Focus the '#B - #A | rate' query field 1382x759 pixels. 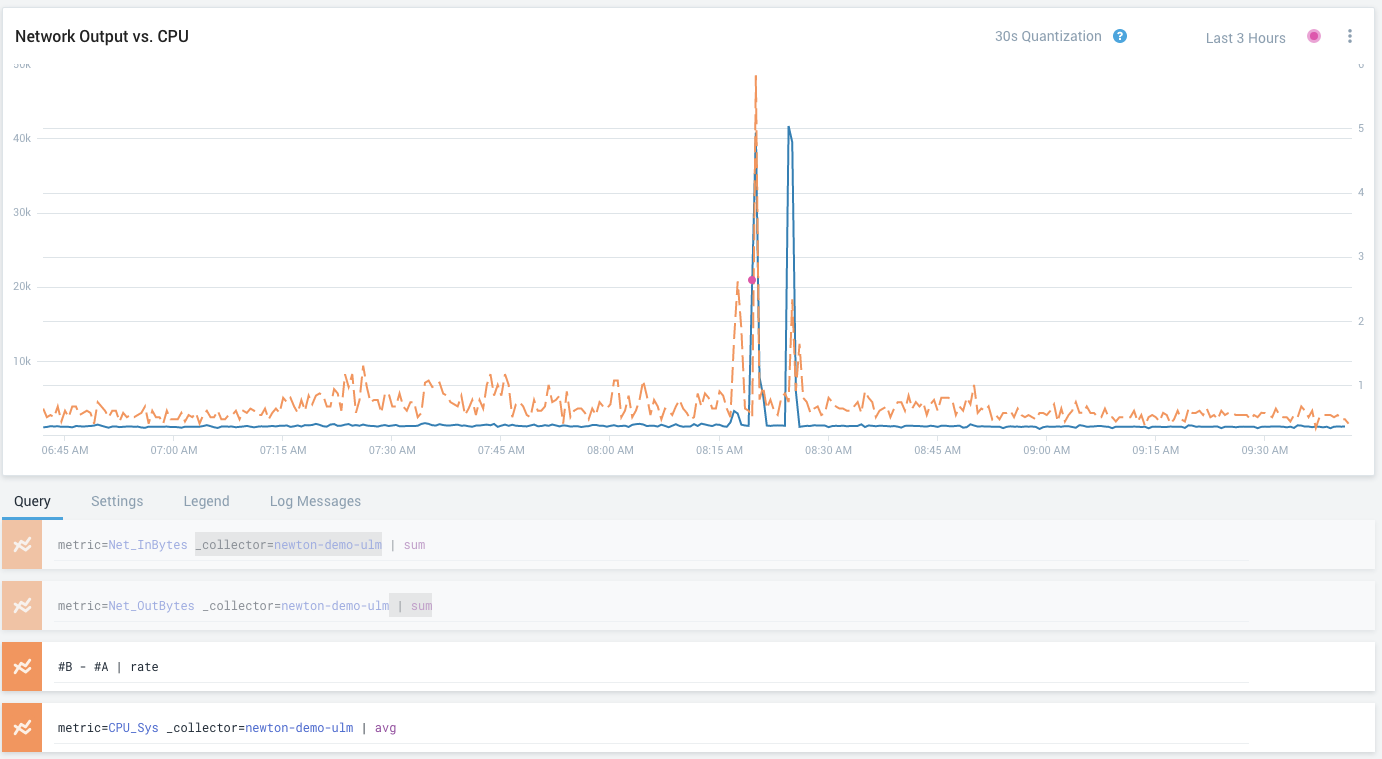[x=650, y=667]
